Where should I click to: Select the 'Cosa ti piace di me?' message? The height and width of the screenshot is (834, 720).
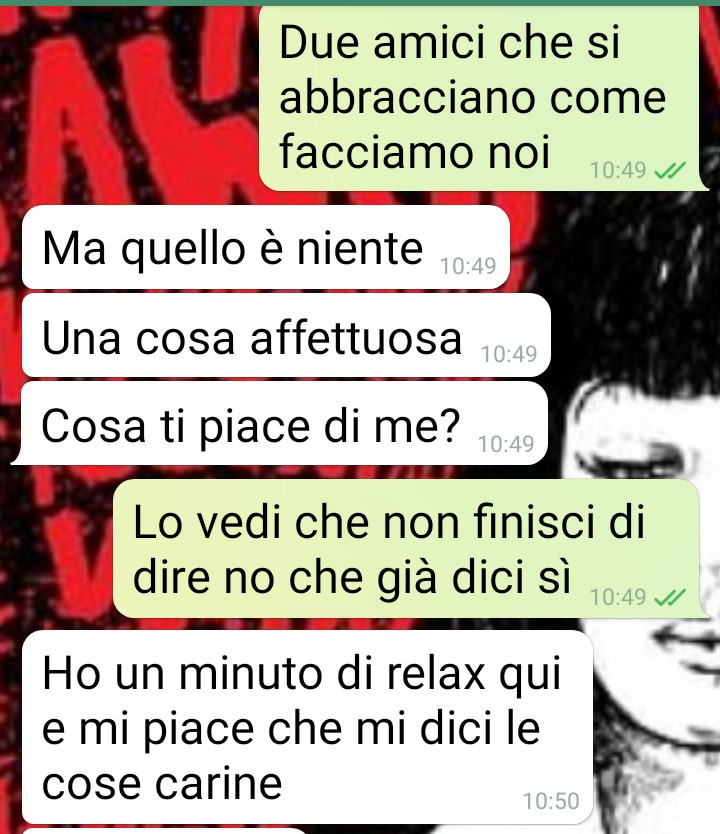pos(280,423)
